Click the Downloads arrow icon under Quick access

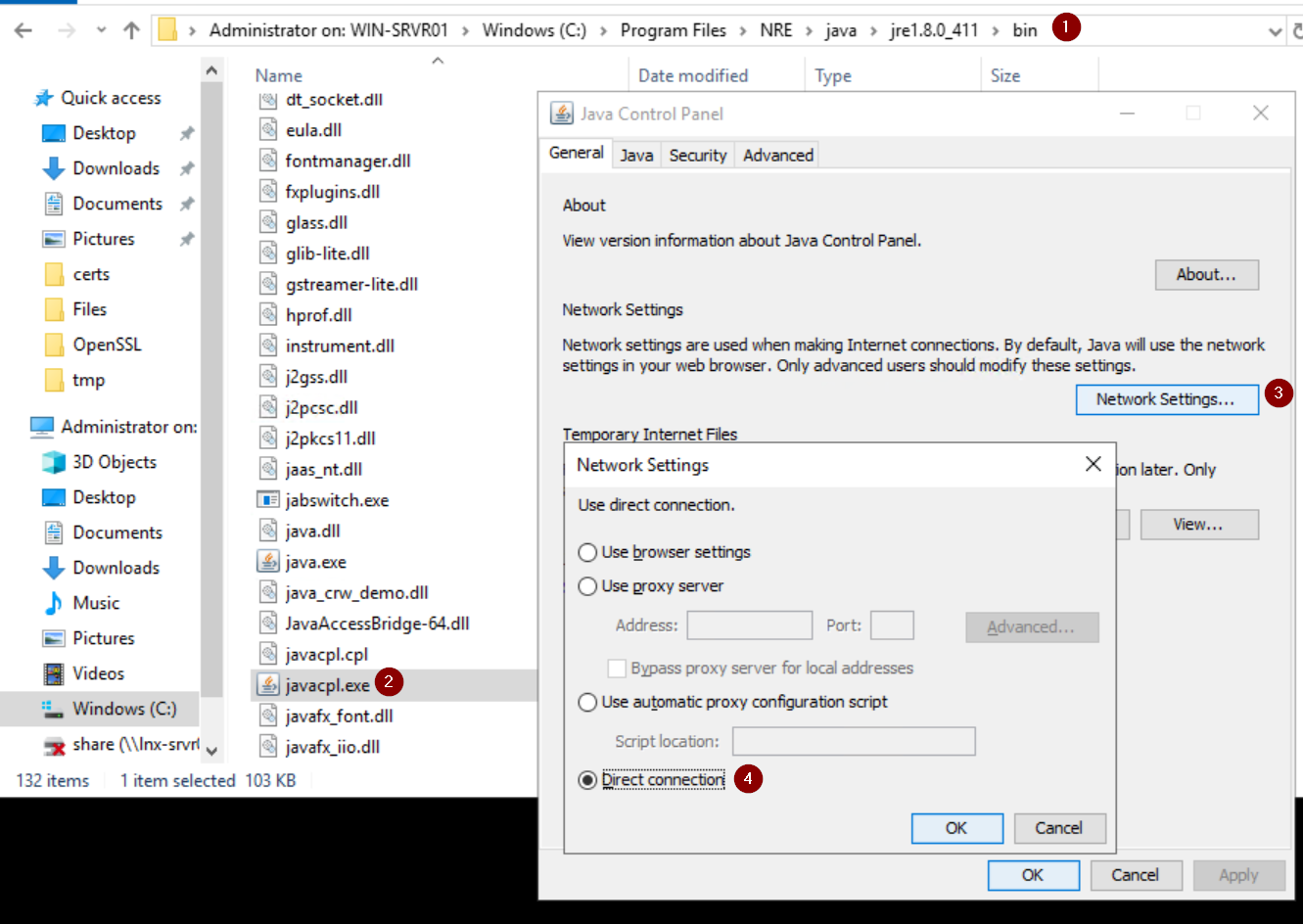point(54,168)
